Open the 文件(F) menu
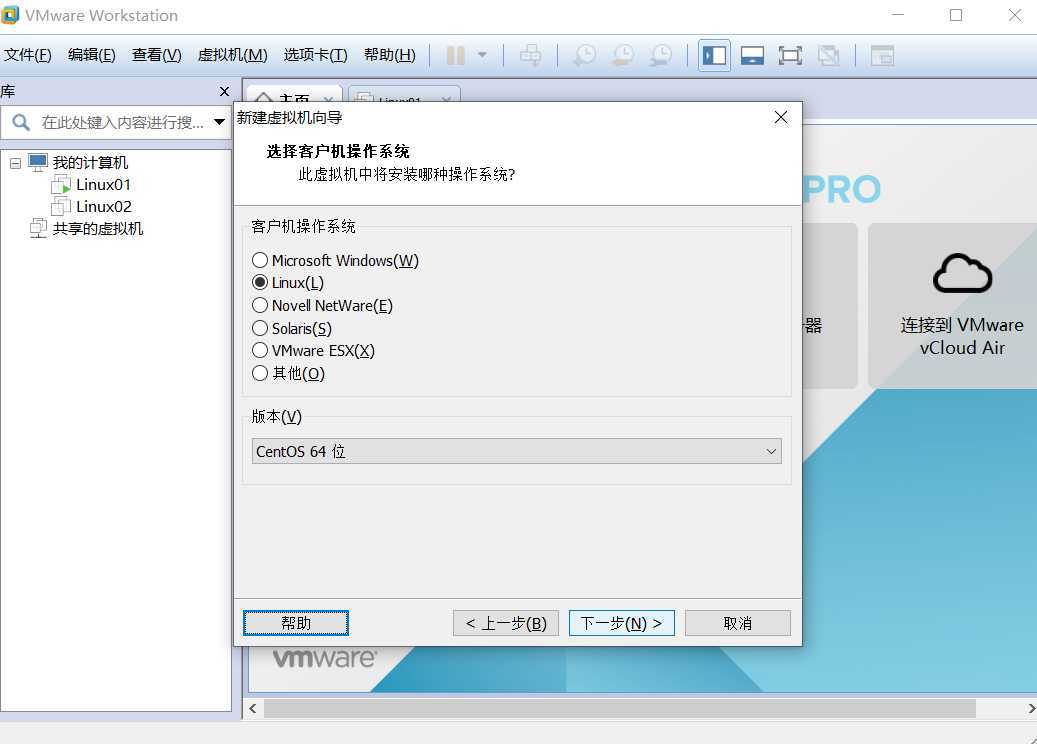Screen dimensions: 1037x744 point(28,55)
